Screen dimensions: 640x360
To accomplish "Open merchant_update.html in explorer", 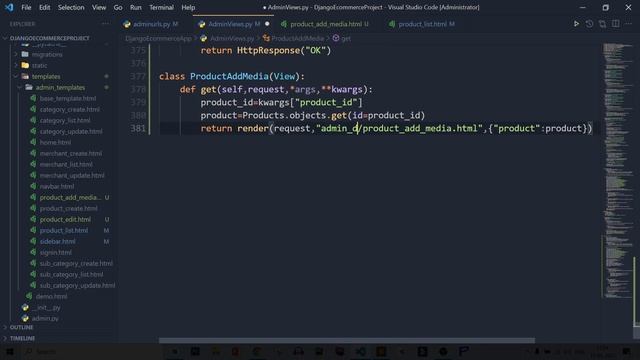I will [x=72, y=176].
